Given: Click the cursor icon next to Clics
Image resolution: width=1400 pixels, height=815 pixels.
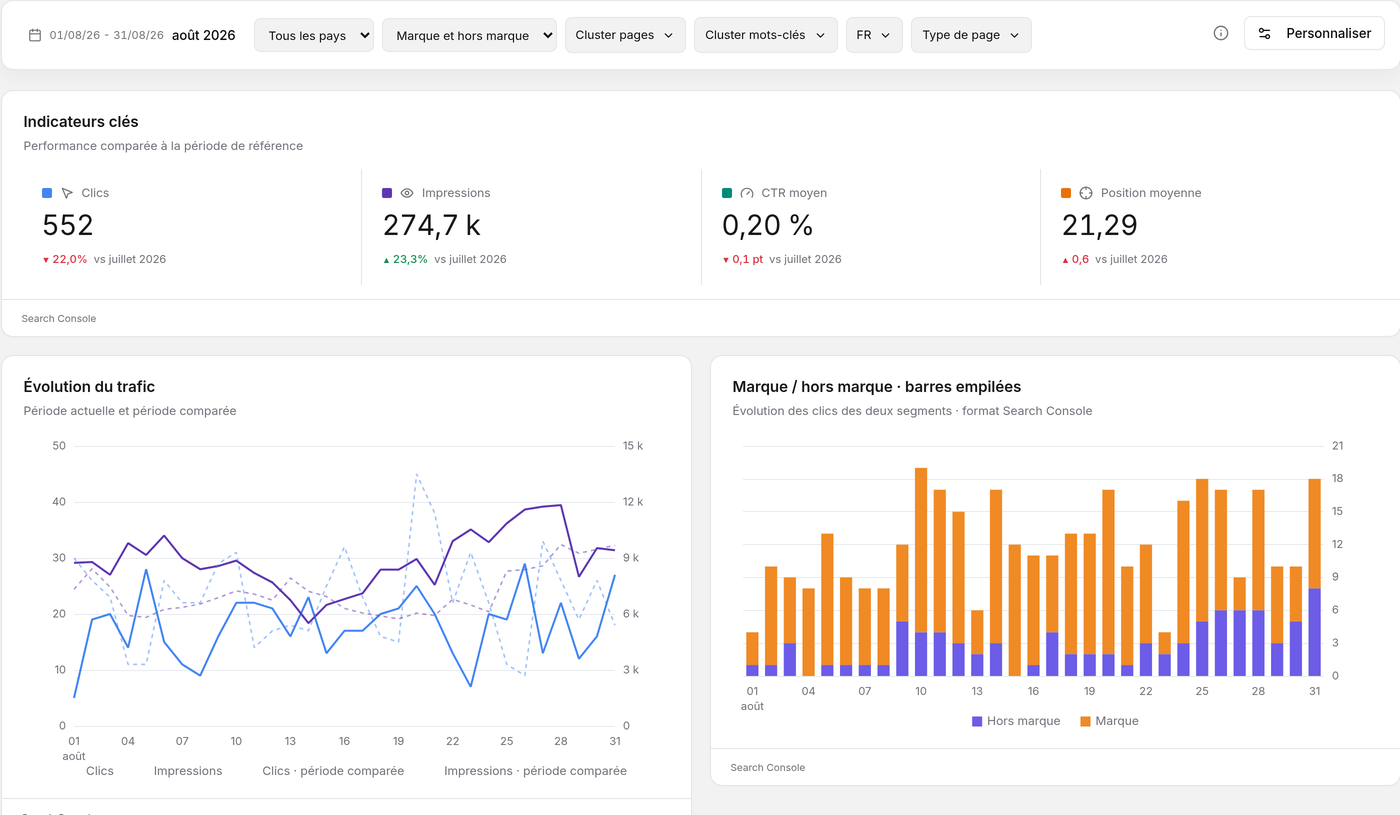Looking at the screenshot, I should [67, 193].
